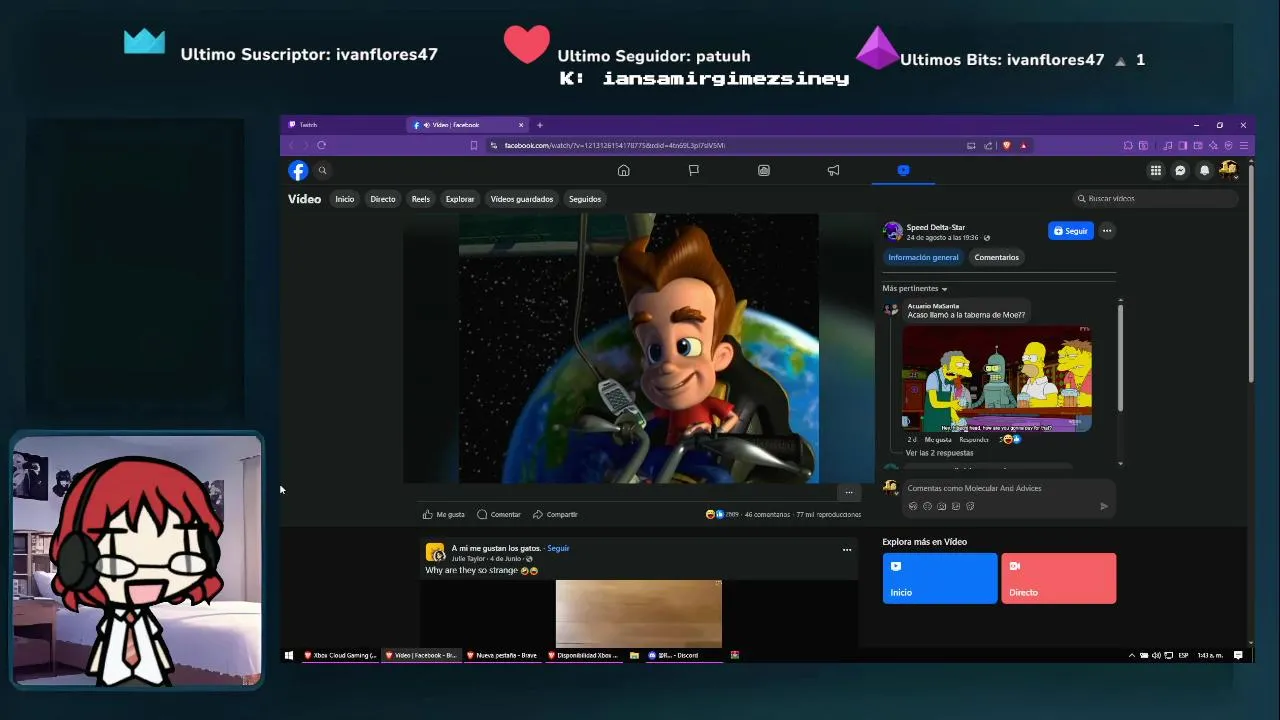
Task: Click the Facebook search magnifier icon
Action: (322, 170)
